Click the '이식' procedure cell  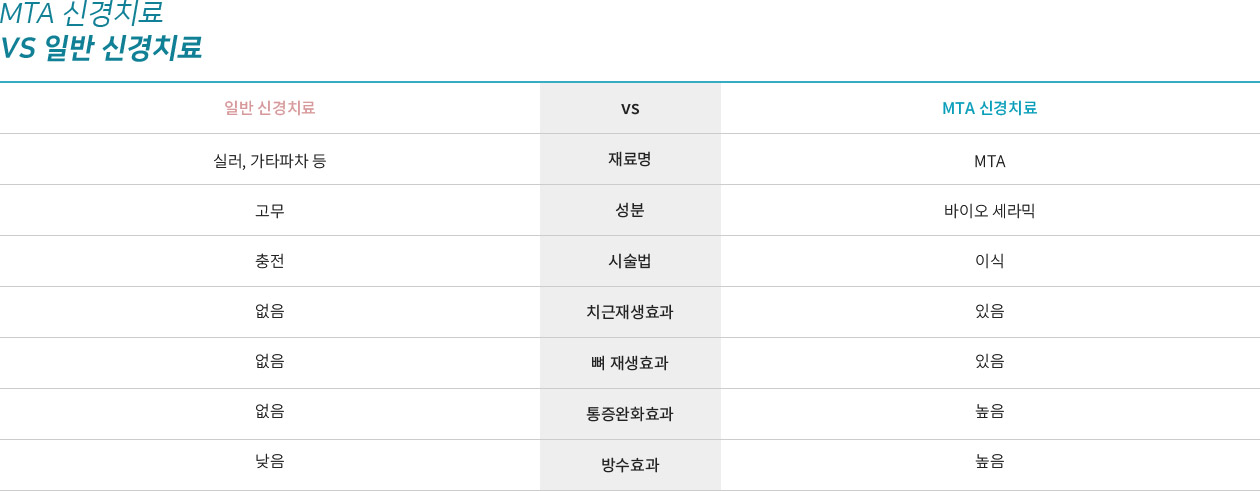point(990,261)
